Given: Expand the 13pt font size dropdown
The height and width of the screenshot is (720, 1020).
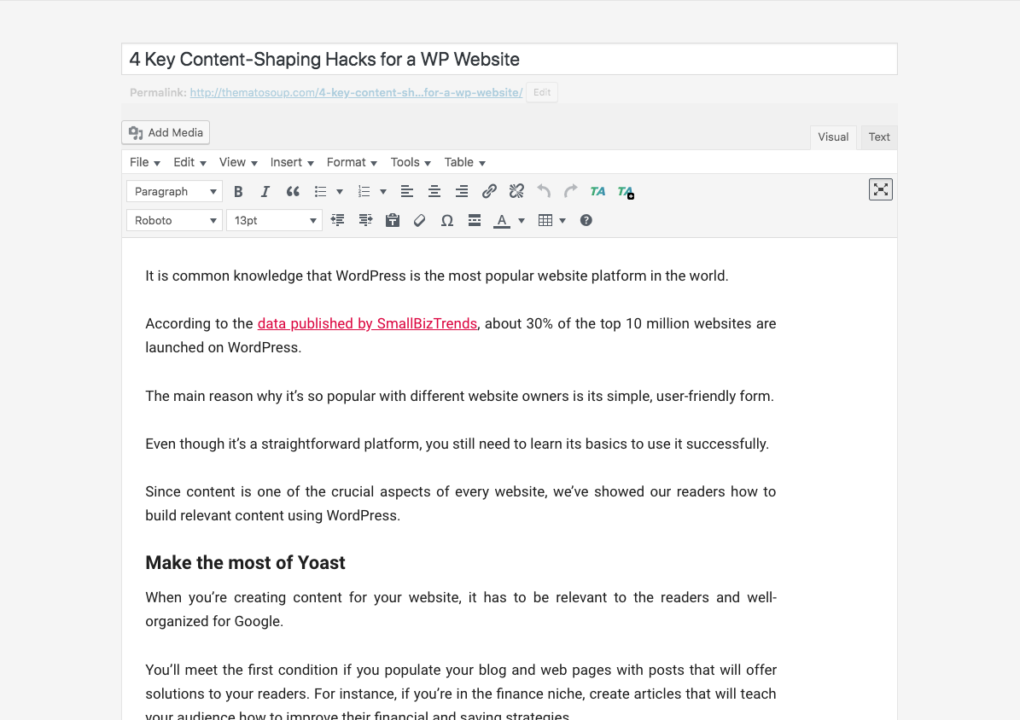Looking at the screenshot, I should click(x=275, y=221).
